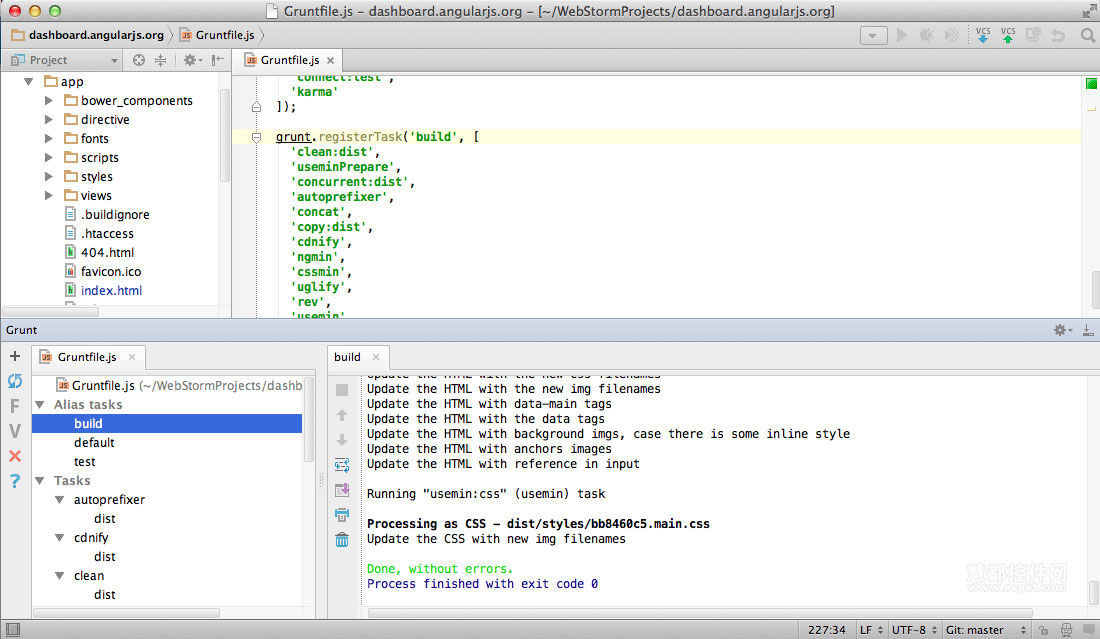Select the test alias task
This screenshot has height=639, width=1100.
tap(85, 462)
